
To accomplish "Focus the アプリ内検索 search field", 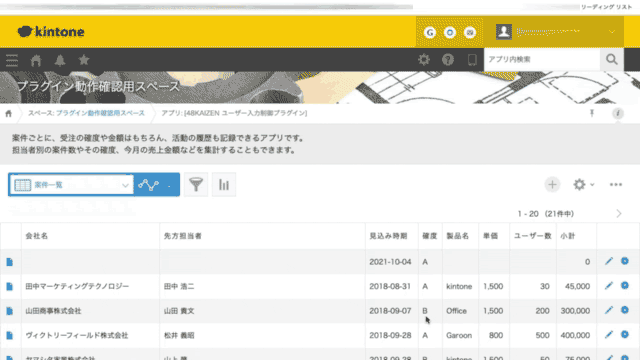I will [542, 60].
